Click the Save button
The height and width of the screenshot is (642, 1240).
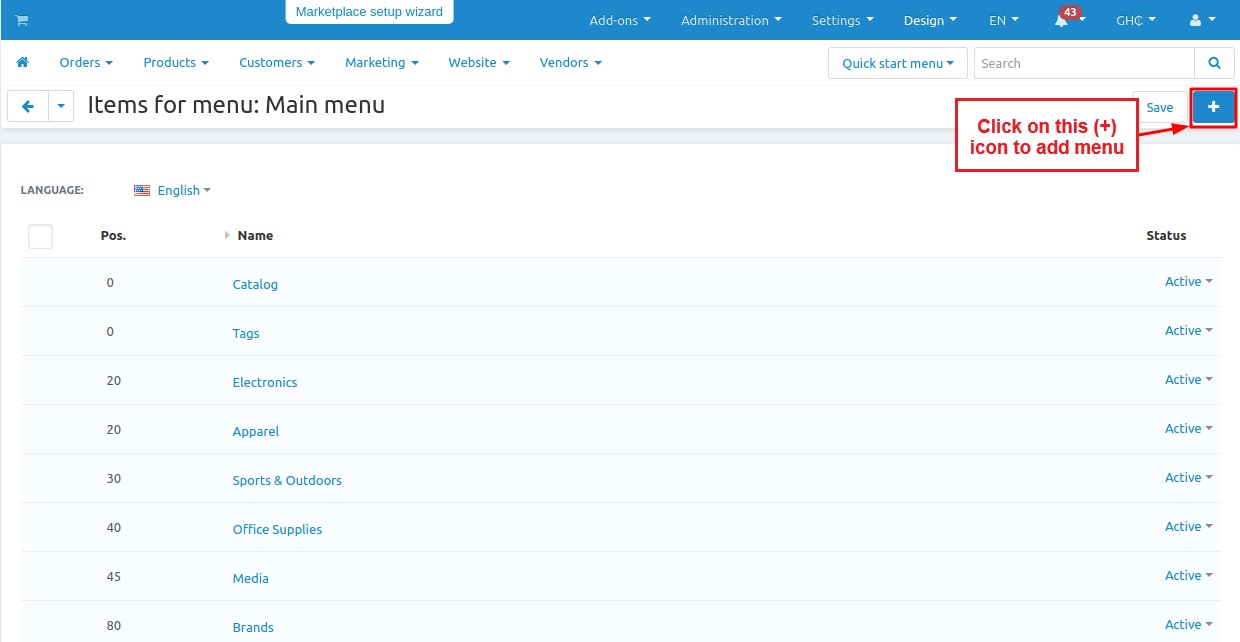(x=1159, y=107)
